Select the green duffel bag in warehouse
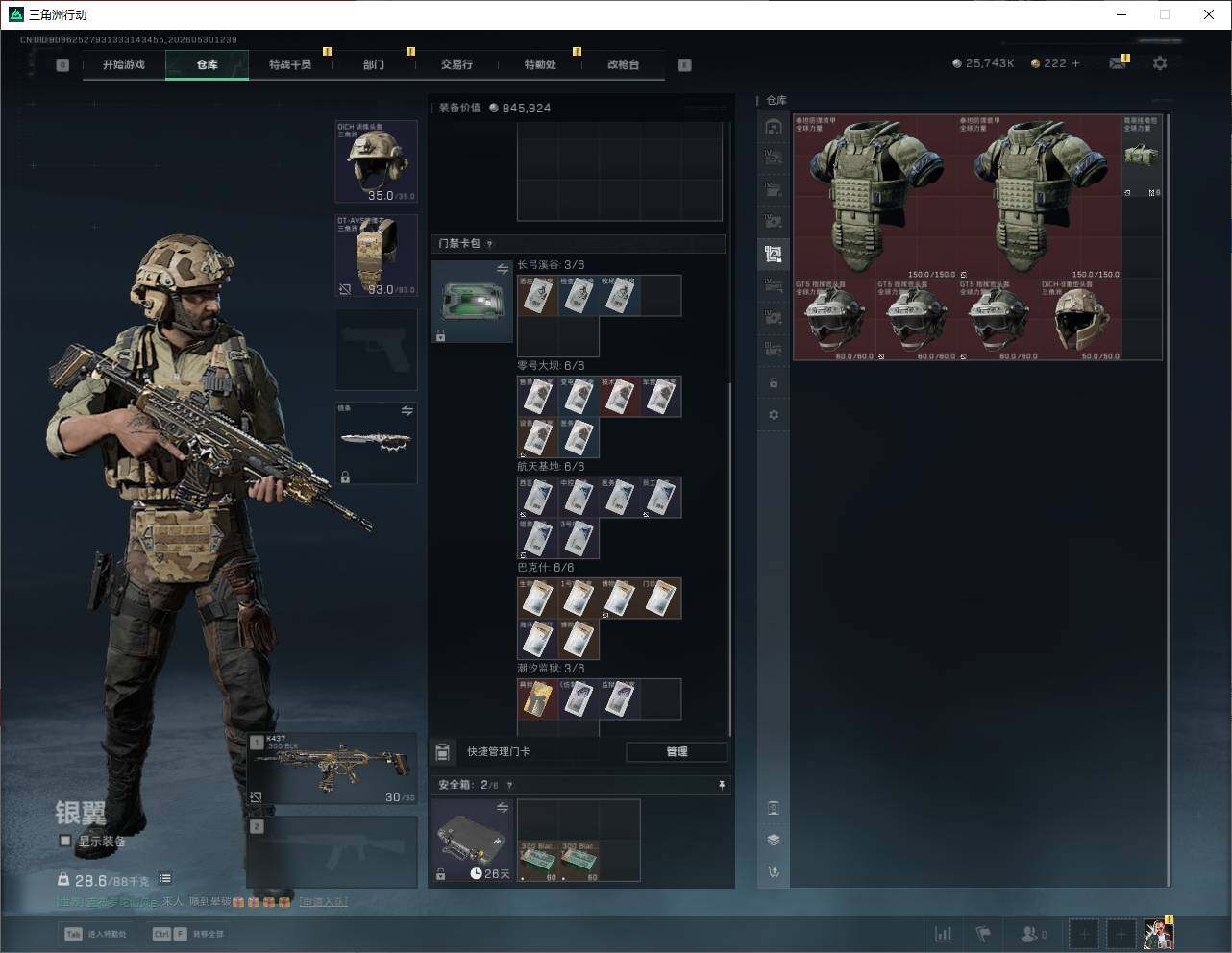This screenshot has width=1232, height=953. pos(1143,156)
